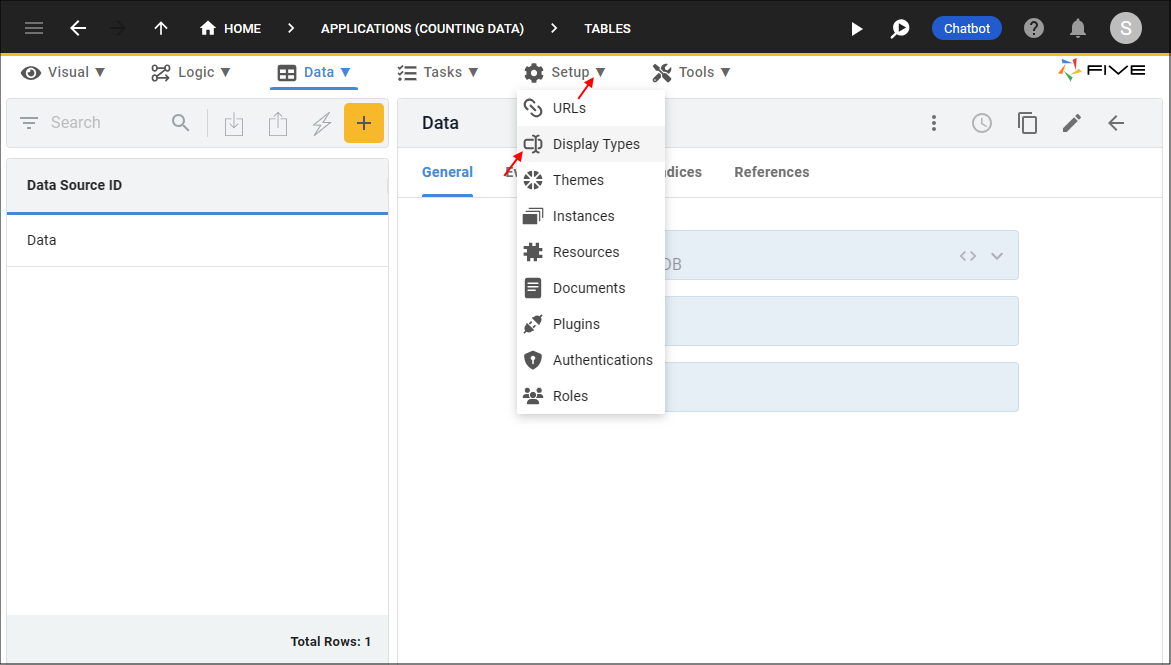Click the help question mark icon
Viewport: 1171px width, 665px height.
tap(1034, 28)
